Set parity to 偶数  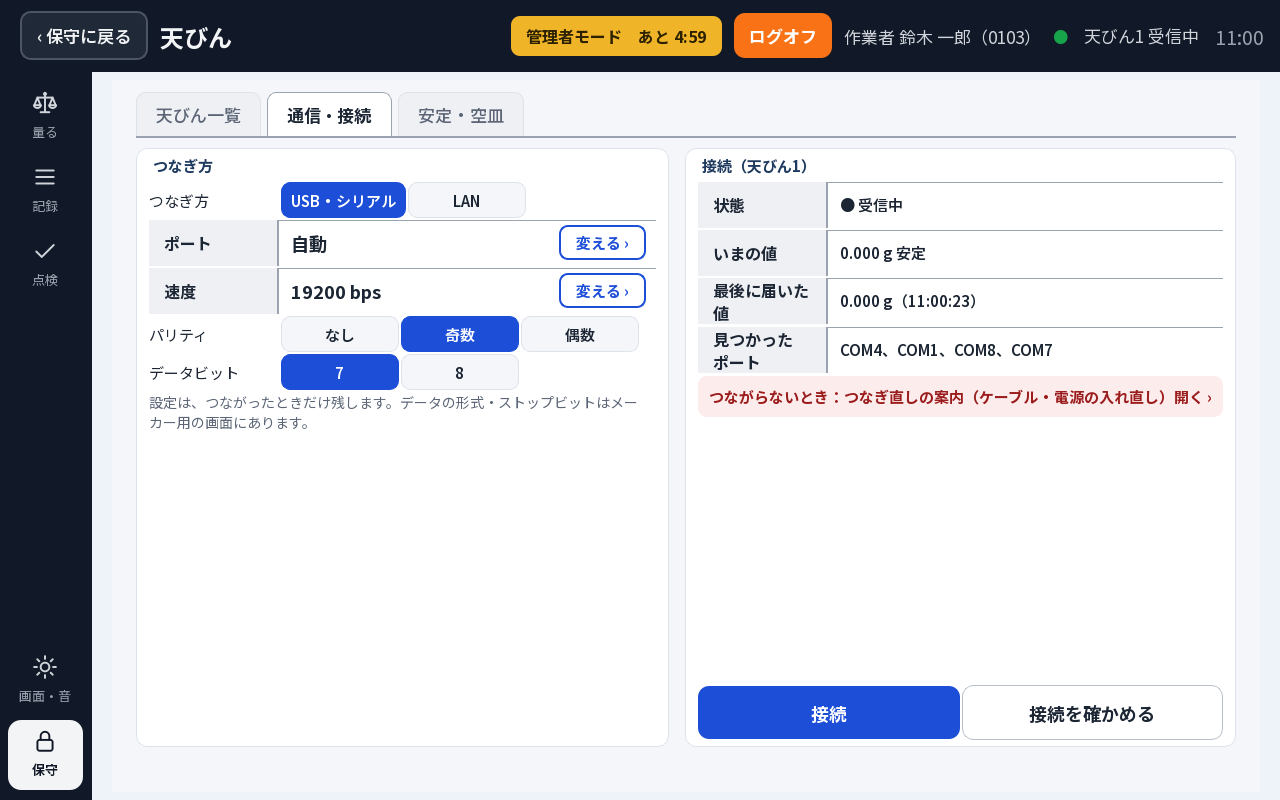[x=580, y=334]
